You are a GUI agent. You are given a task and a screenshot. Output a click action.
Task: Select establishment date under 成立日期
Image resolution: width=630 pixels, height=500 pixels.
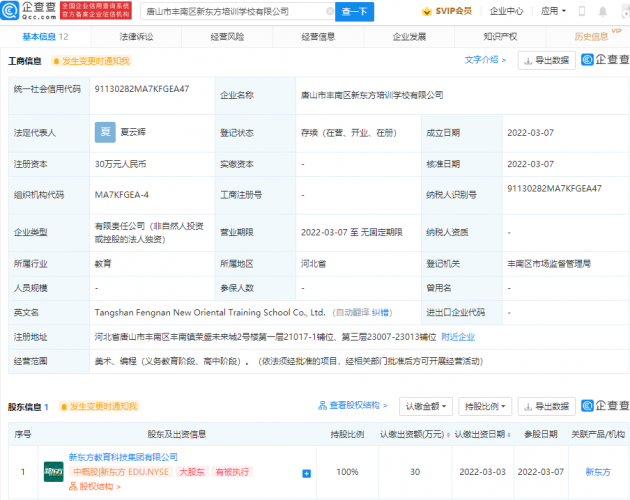pos(530,133)
